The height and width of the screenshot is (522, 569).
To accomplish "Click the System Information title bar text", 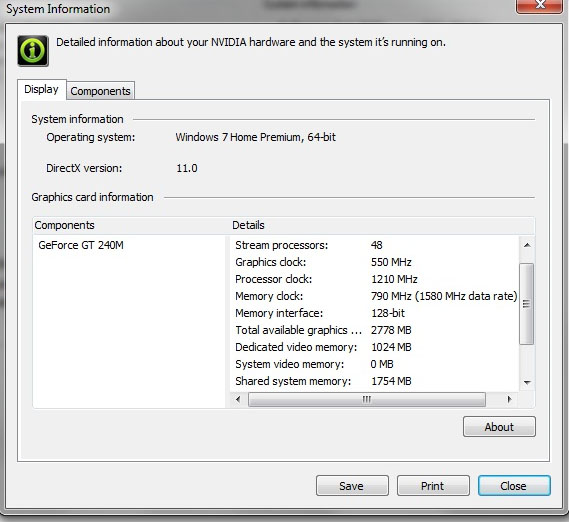I will 58,9.
